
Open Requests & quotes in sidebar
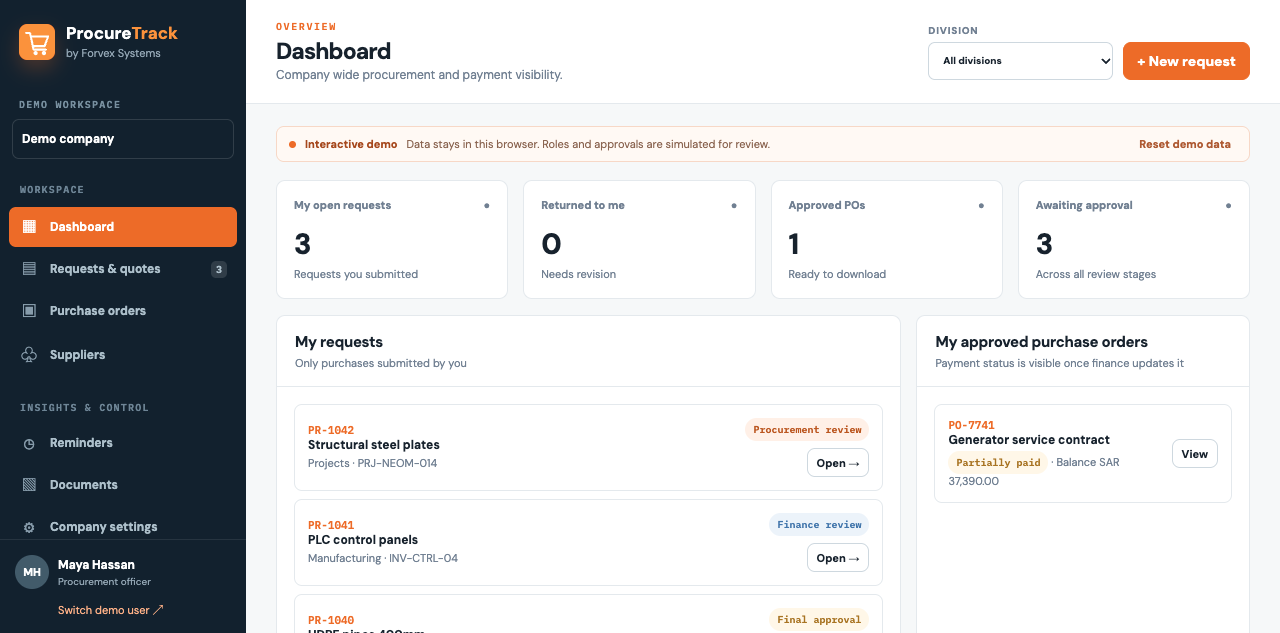pyautogui.click(x=123, y=269)
